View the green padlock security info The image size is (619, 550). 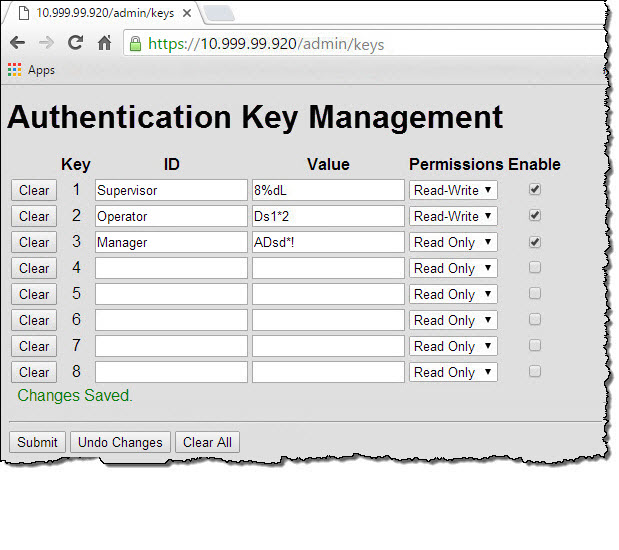pyautogui.click(x=135, y=43)
